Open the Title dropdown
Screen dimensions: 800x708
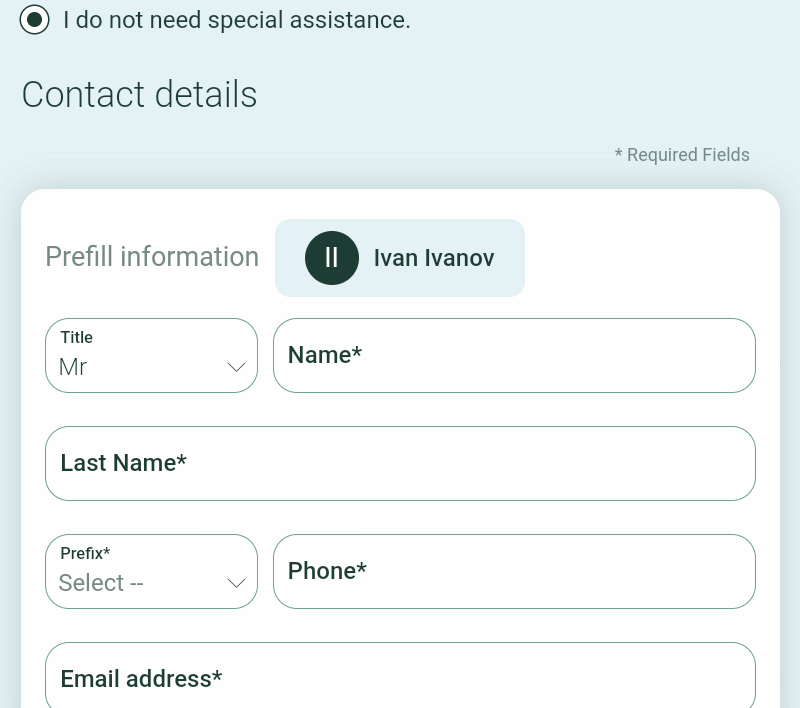pyautogui.click(x=152, y=356)
